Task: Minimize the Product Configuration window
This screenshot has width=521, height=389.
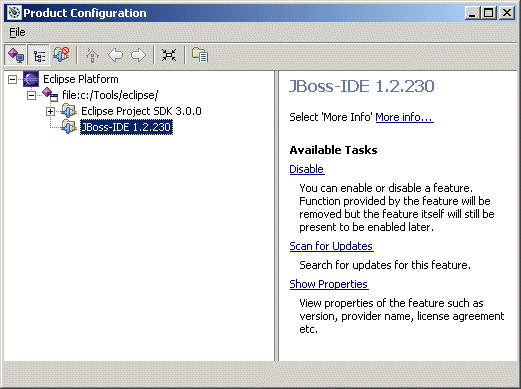Action: pyautogui.click(x=472, y=13)
